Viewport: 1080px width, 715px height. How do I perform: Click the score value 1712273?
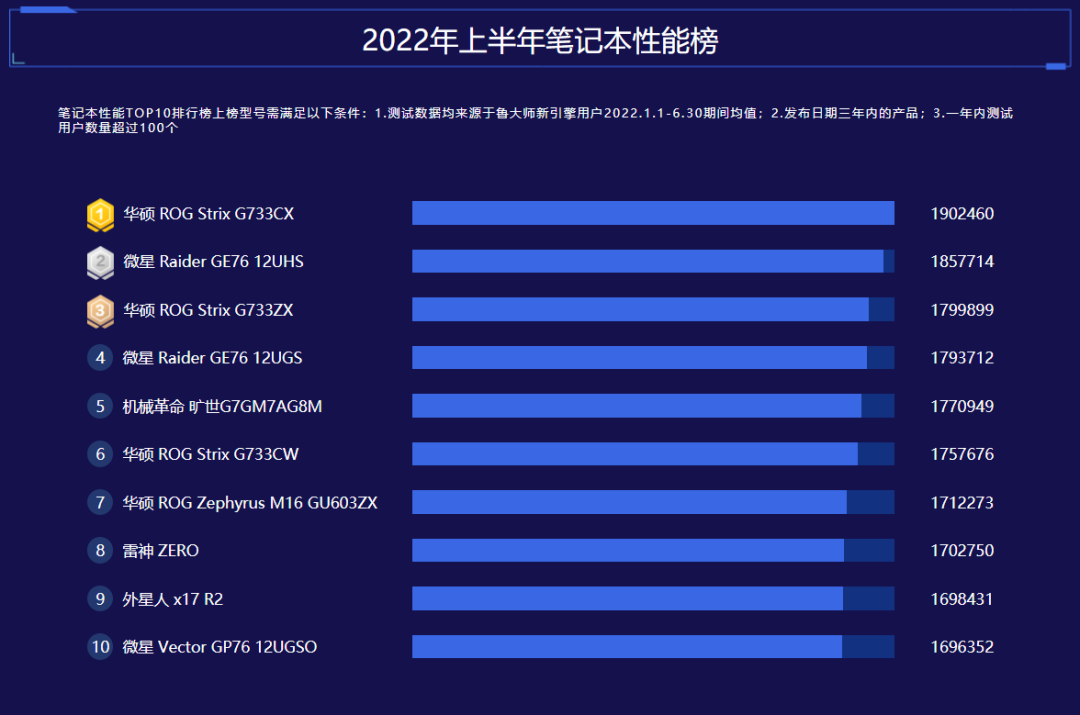click(962, 503)
